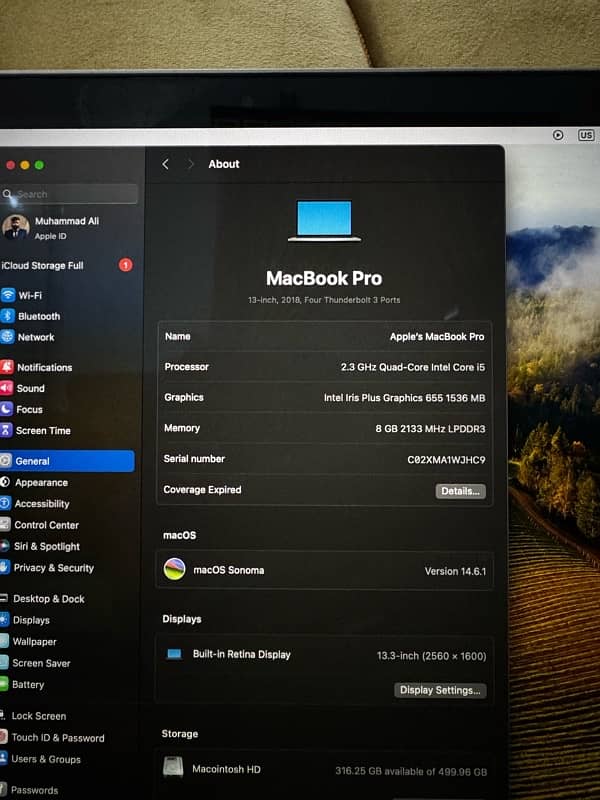Viewport: 600px width, 800px height.
Task: Click the Notifications bell icon
Action: pos(7,367)
